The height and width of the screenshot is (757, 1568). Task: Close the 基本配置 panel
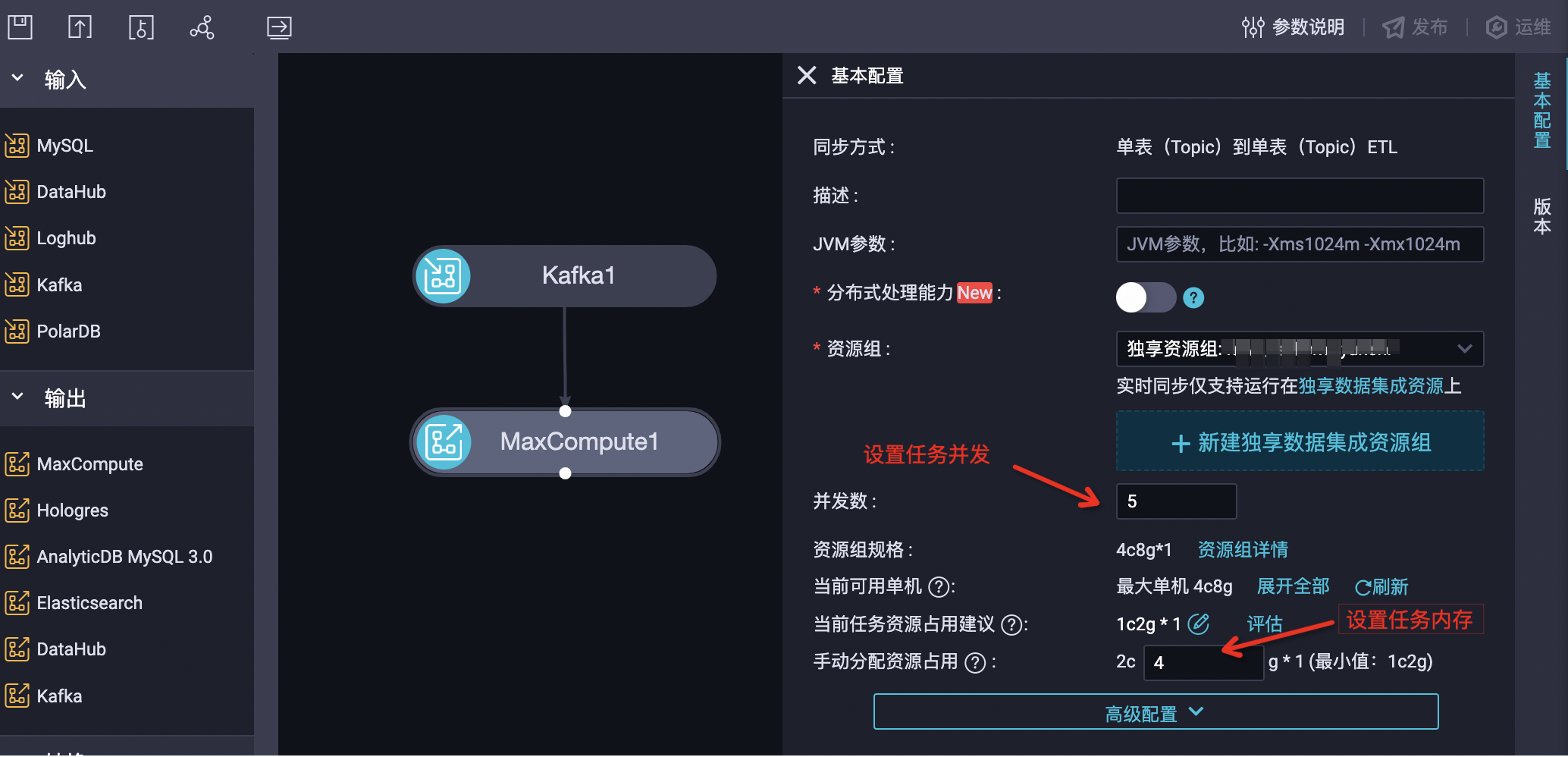coord(807,75)
